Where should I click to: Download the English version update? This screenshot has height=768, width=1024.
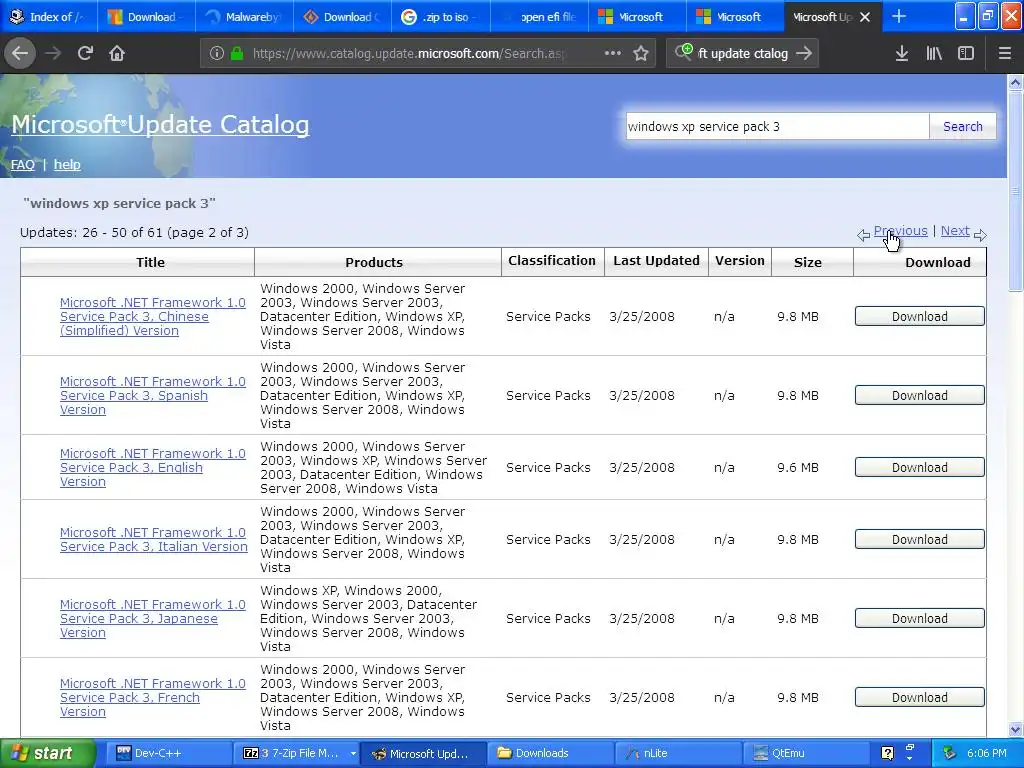click(x=920, y=468)
